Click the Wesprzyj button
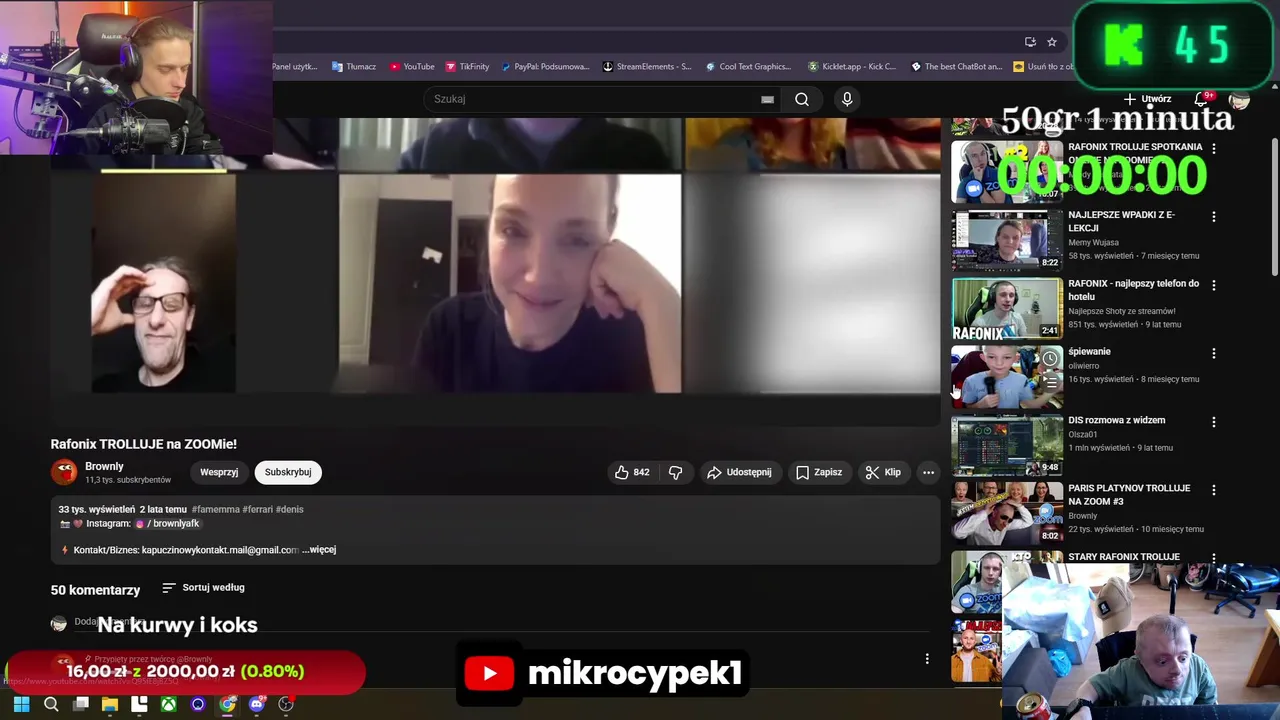 (219, 472)
